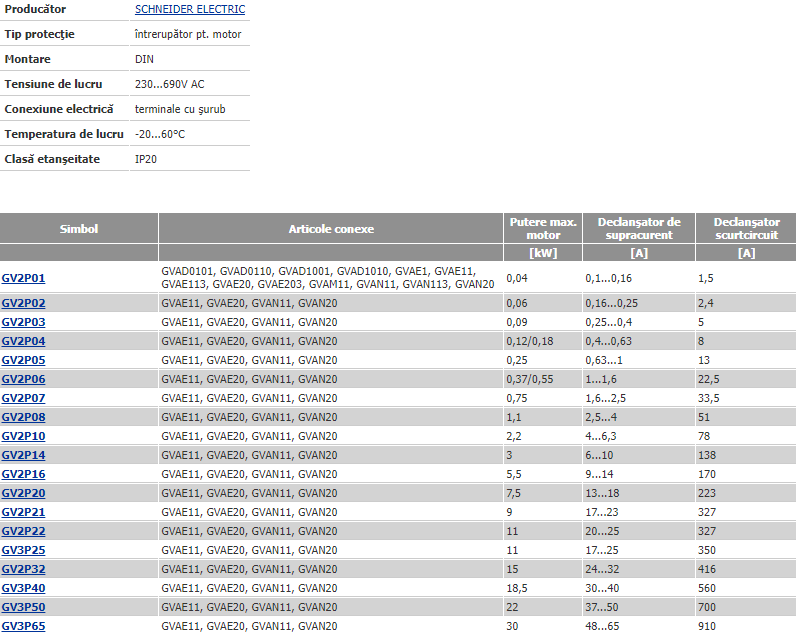The height and width of the screenshot is (633, 796).
Task: Select the [kW] unit cell
Action: (543, 253)
